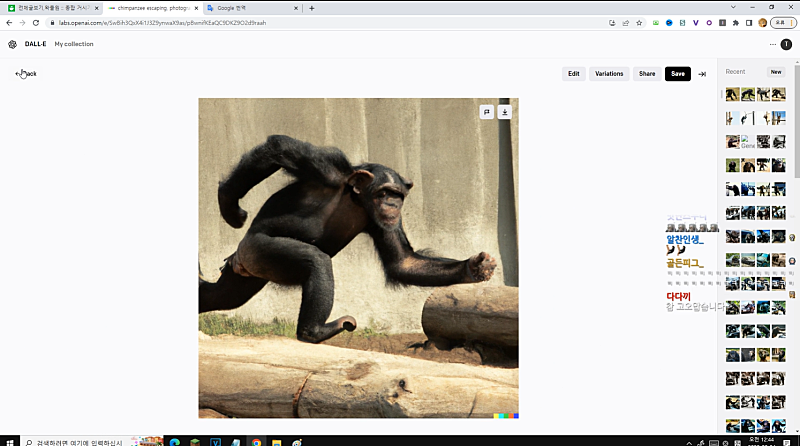
Task: Go Back to previous page
Action: (x=26, y=74)
